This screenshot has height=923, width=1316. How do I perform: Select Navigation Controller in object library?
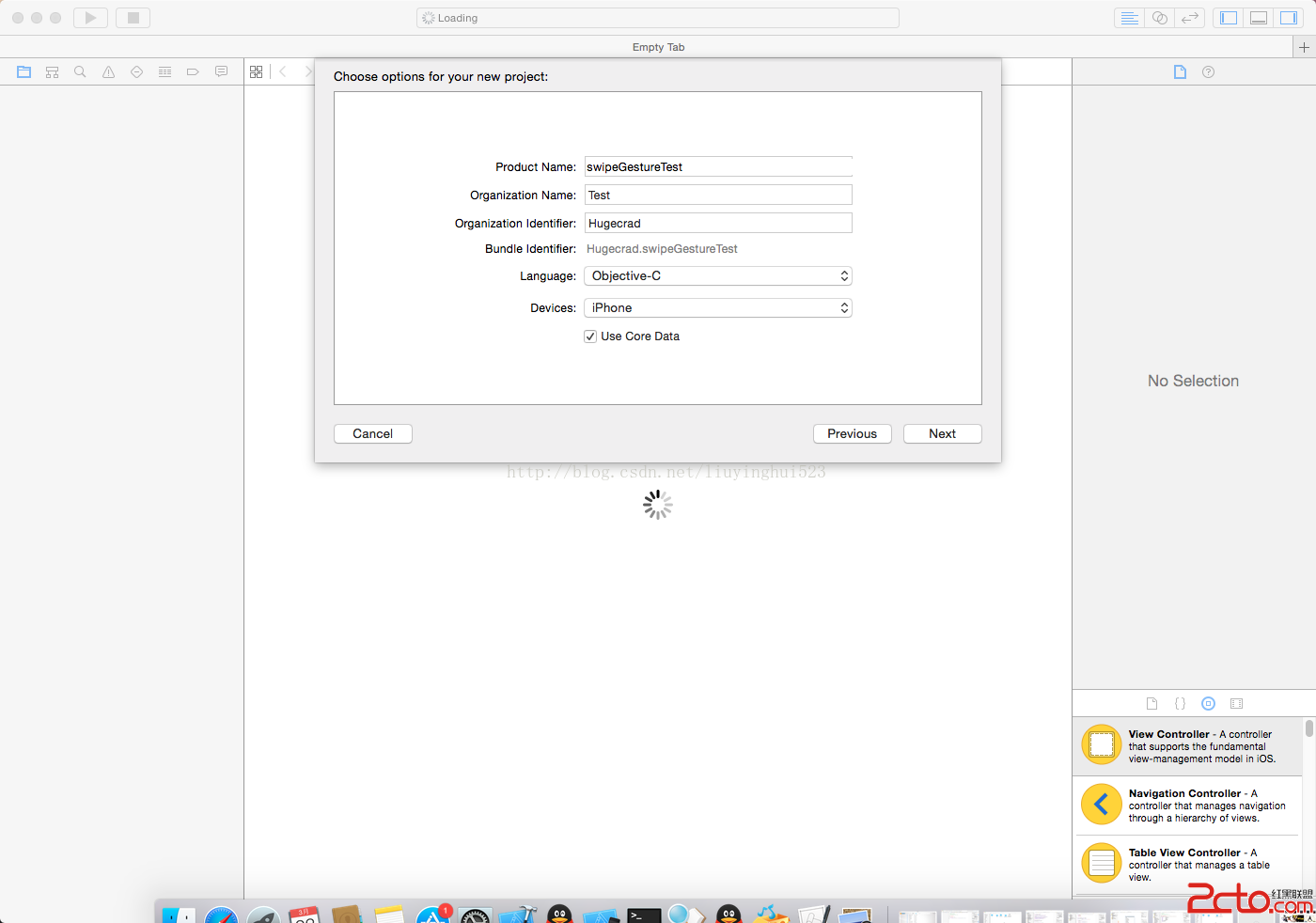[x=1187, y=806]
